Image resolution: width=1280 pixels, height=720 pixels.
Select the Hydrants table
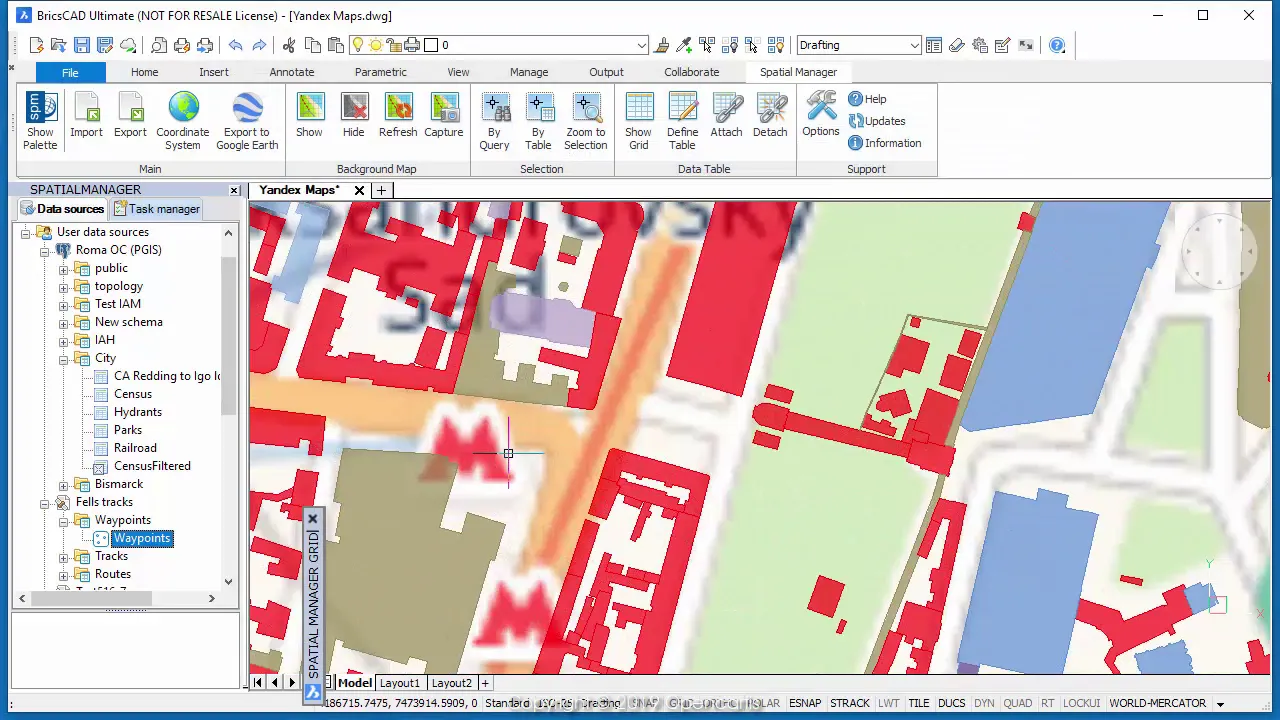pos(138,412)
